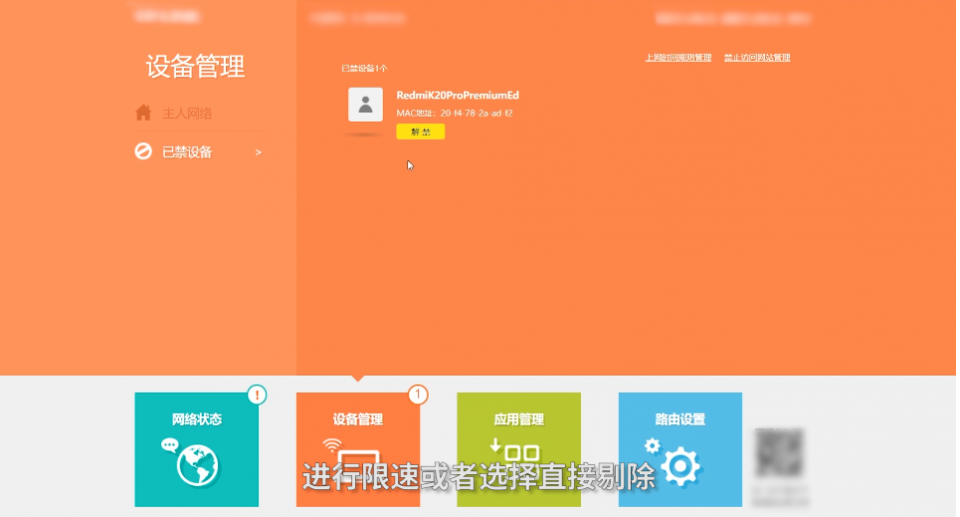Switch to the 路由设置 tile label
The image size is (960, 517).
680,419
